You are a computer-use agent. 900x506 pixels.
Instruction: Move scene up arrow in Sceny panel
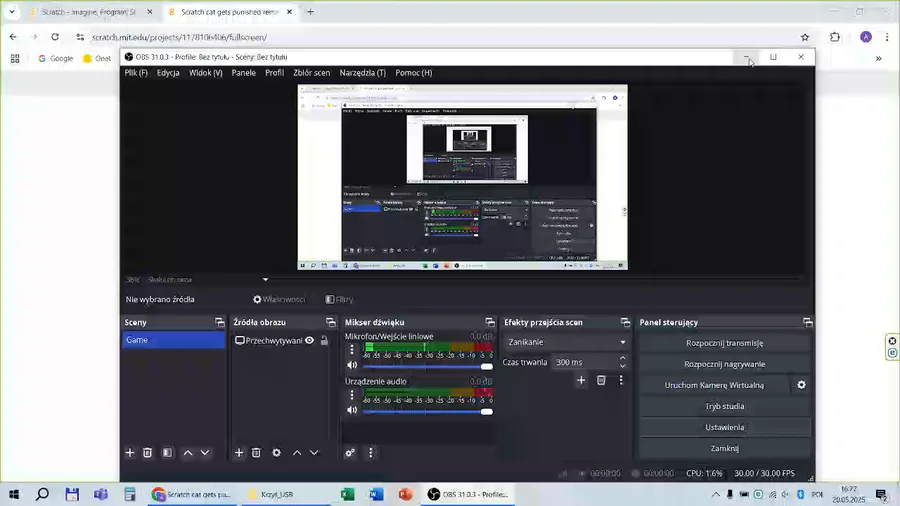pyautogui.click(x=188, y=453)
